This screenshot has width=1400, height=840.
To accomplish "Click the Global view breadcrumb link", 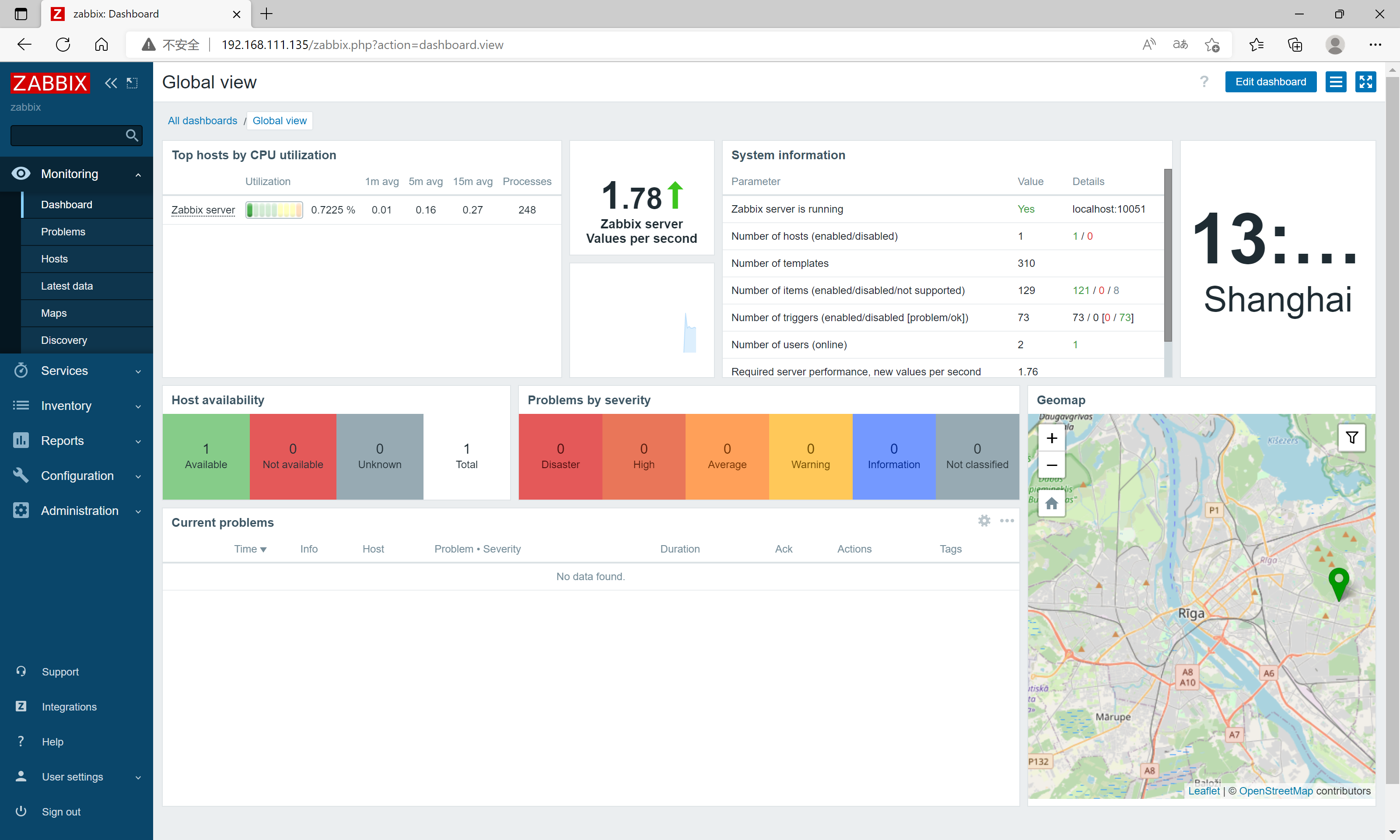I will (280, 121).
